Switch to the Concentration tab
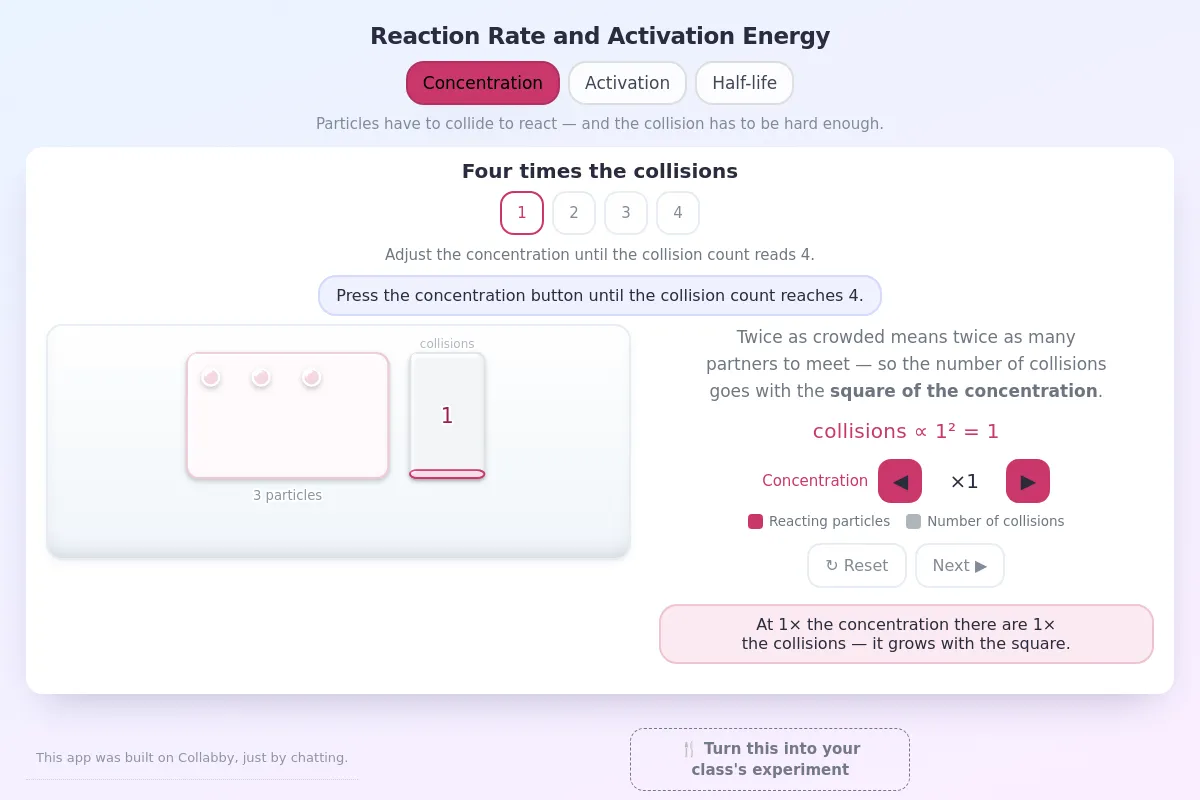 click(x=483, y=83)
